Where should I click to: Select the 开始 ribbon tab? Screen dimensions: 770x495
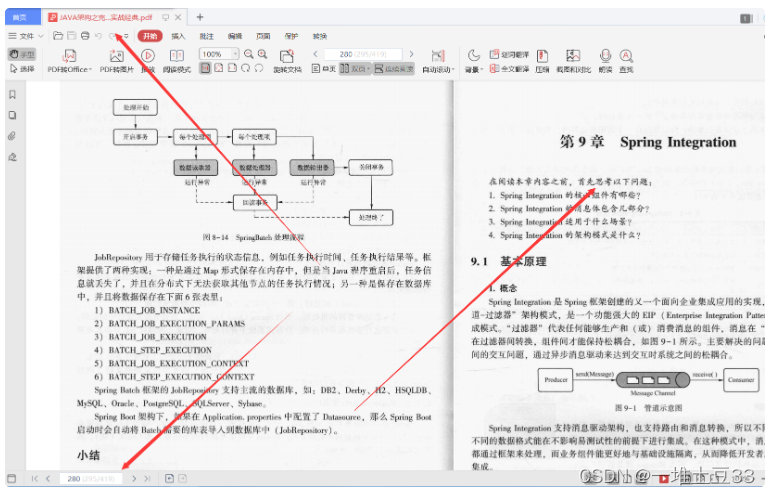pyautogui.click(x=150, y=36)
